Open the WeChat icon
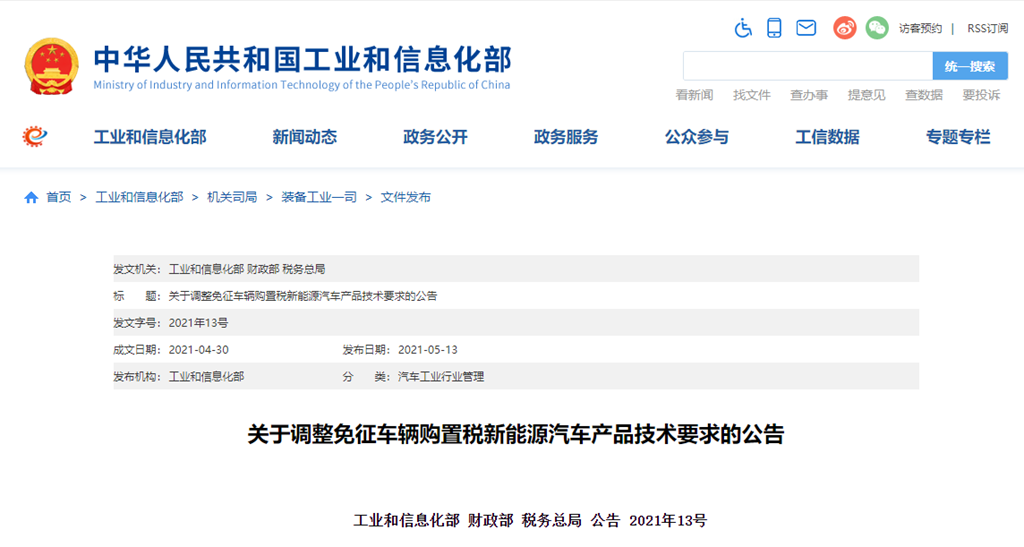The image size is (1024, 547). (877, 28)
